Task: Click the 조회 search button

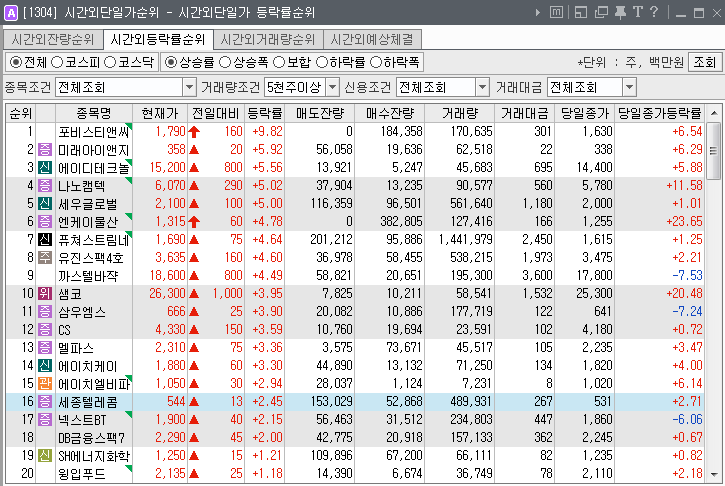Action: pyautogui.click(x=705, y=62)
